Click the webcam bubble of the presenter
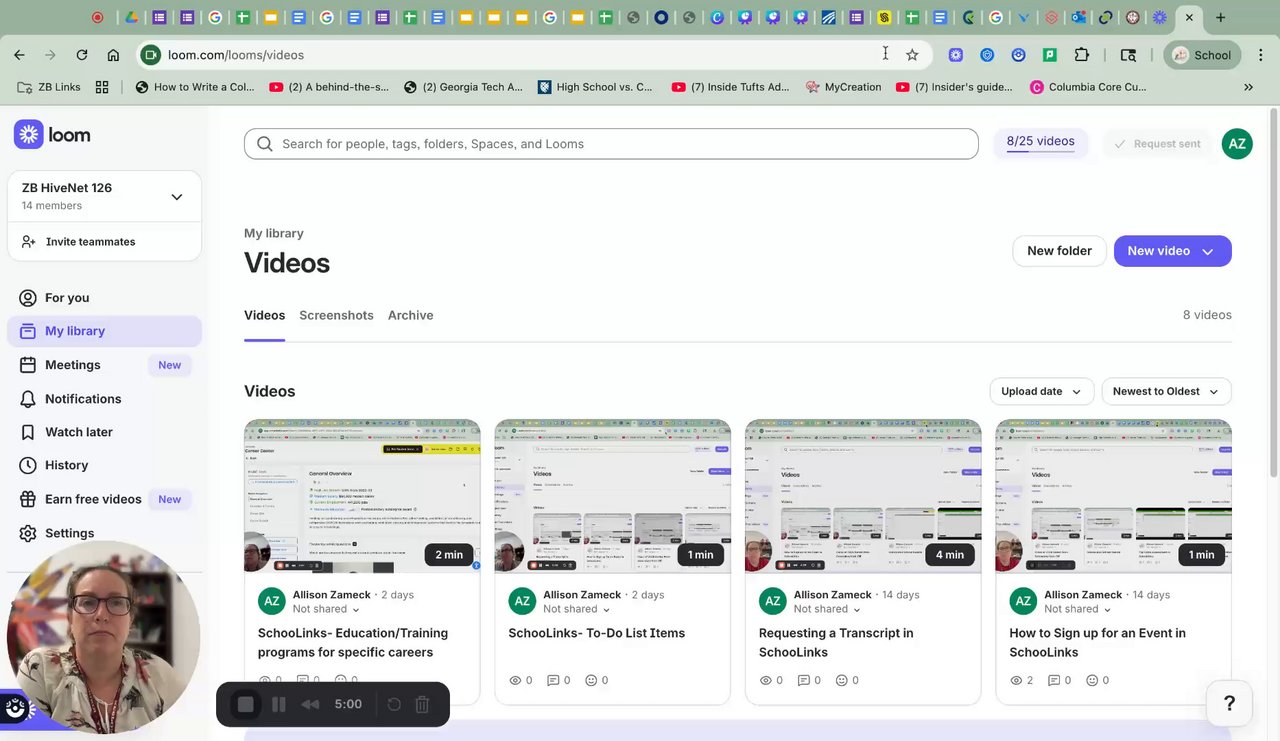The width and height of the screenshot is (1280, 741). coord(103,637)
